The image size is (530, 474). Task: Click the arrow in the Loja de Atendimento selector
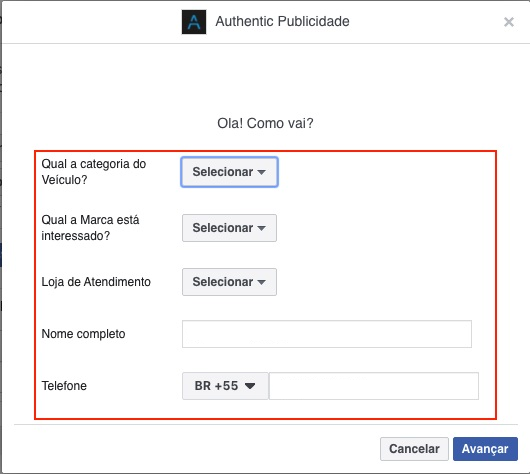pos(261,282)
